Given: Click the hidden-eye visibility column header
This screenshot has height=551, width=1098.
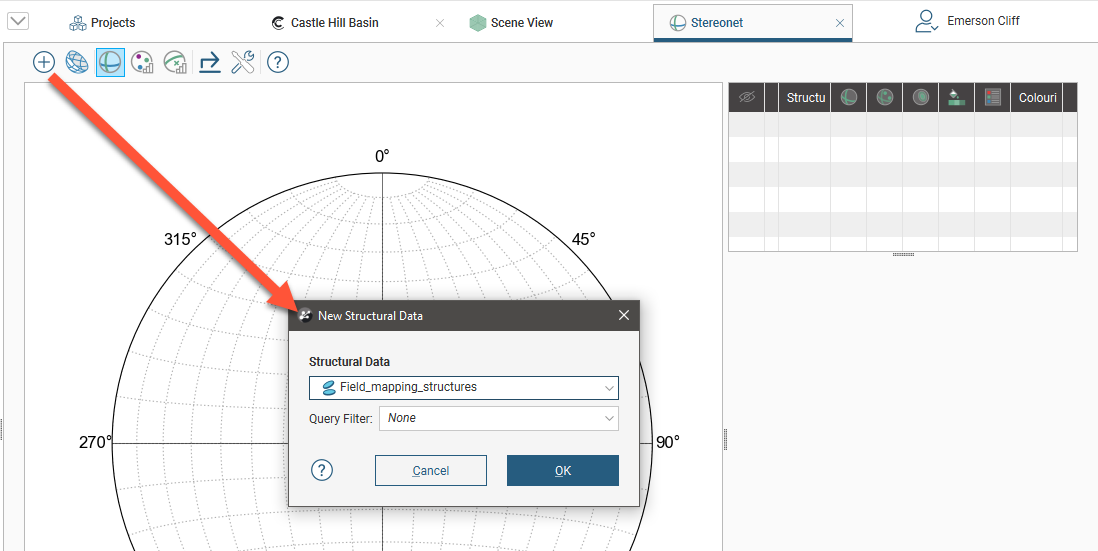Looking at the screenshot, I should click(746, 97).
